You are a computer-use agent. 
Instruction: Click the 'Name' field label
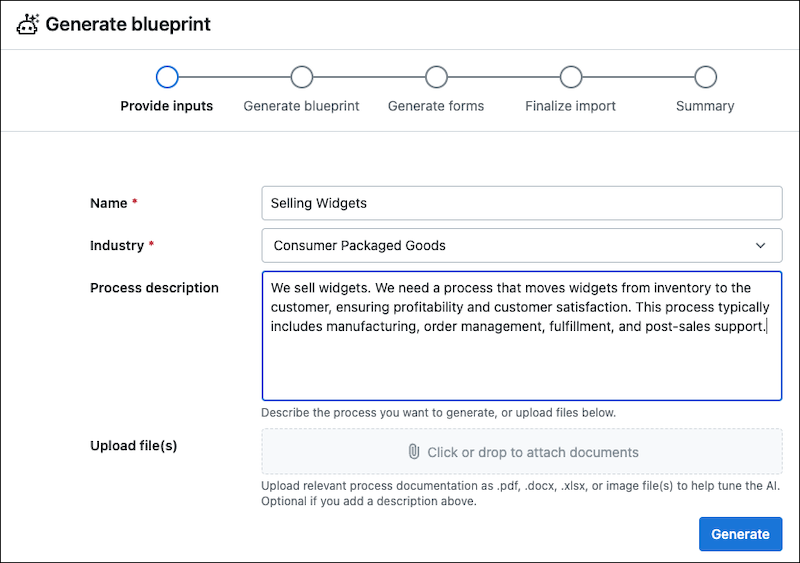[x=109, y=203]
